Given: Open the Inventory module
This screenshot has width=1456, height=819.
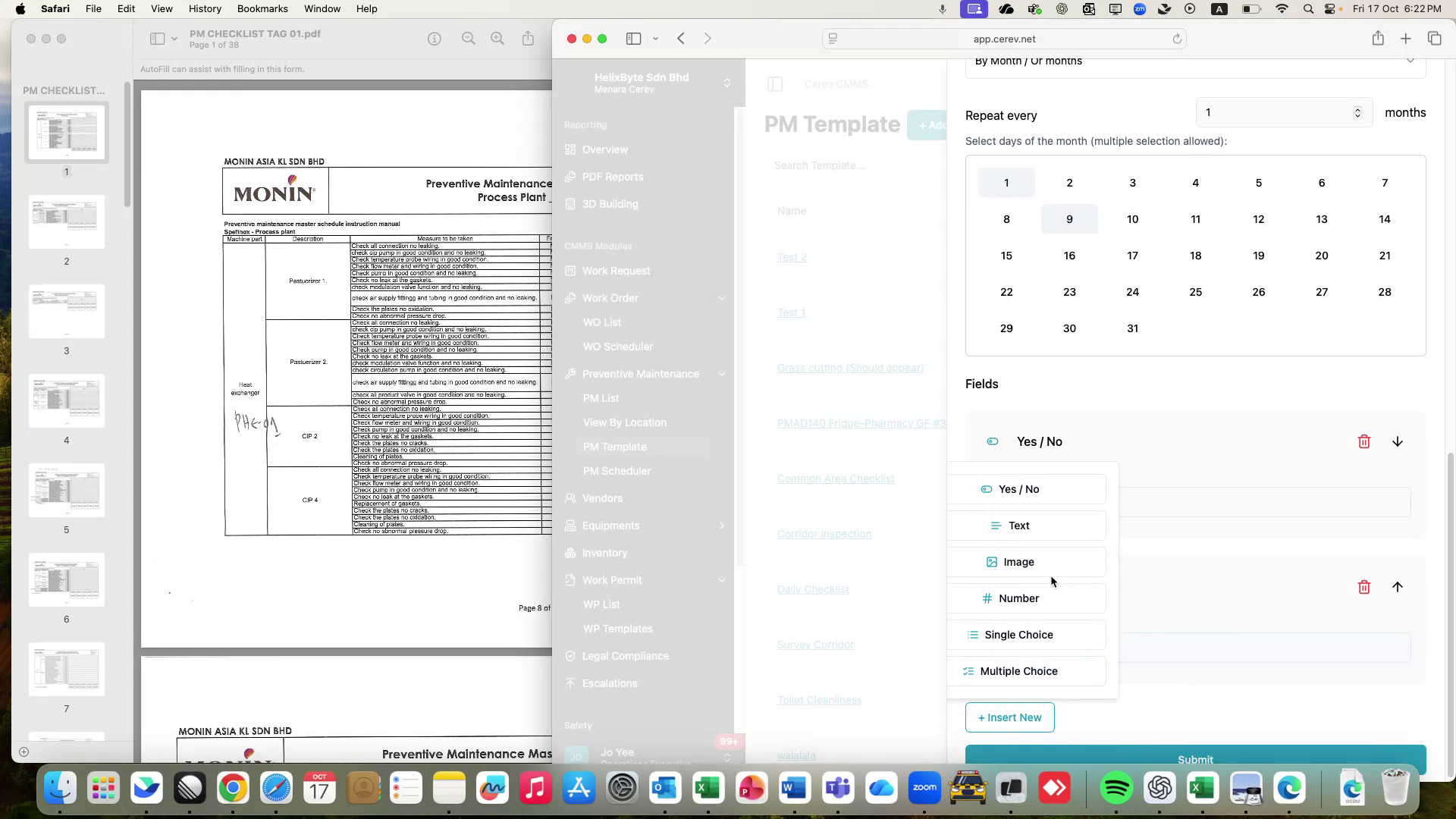Looking at the screenshot, I should coord(604,553).
